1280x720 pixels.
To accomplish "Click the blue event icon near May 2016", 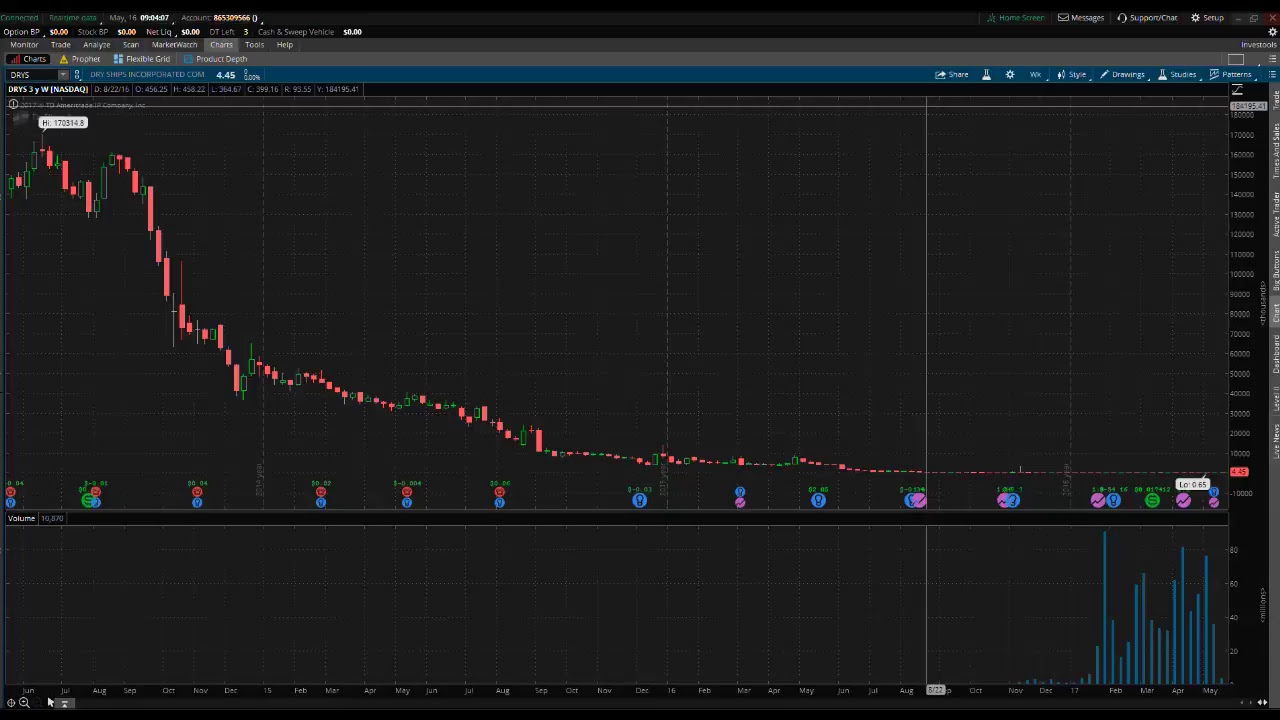I will click(818, 500).
